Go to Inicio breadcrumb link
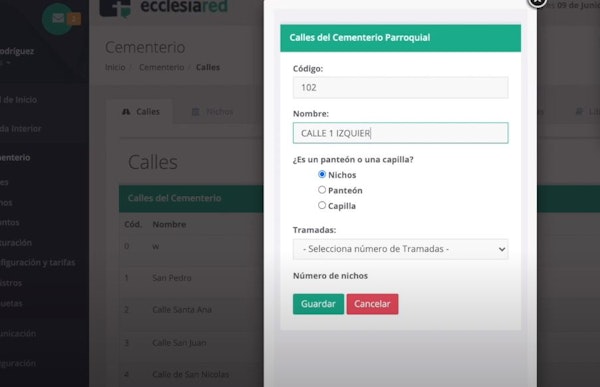Image resolution: width=600 pixels, height=387 pixels. tap(115, 67)
